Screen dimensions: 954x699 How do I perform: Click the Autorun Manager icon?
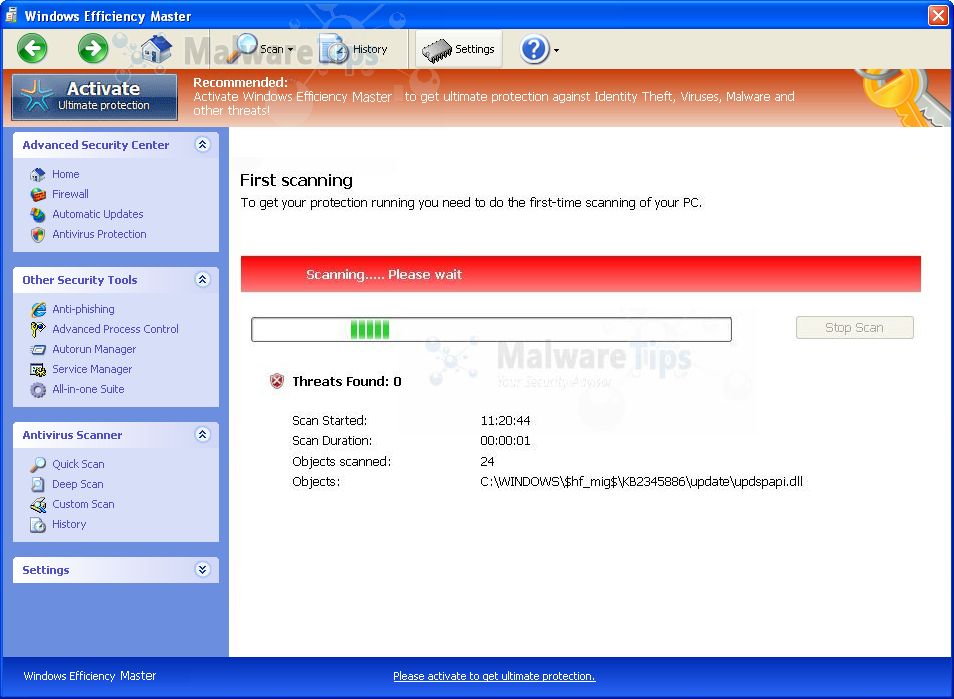[x=38, y=350]
